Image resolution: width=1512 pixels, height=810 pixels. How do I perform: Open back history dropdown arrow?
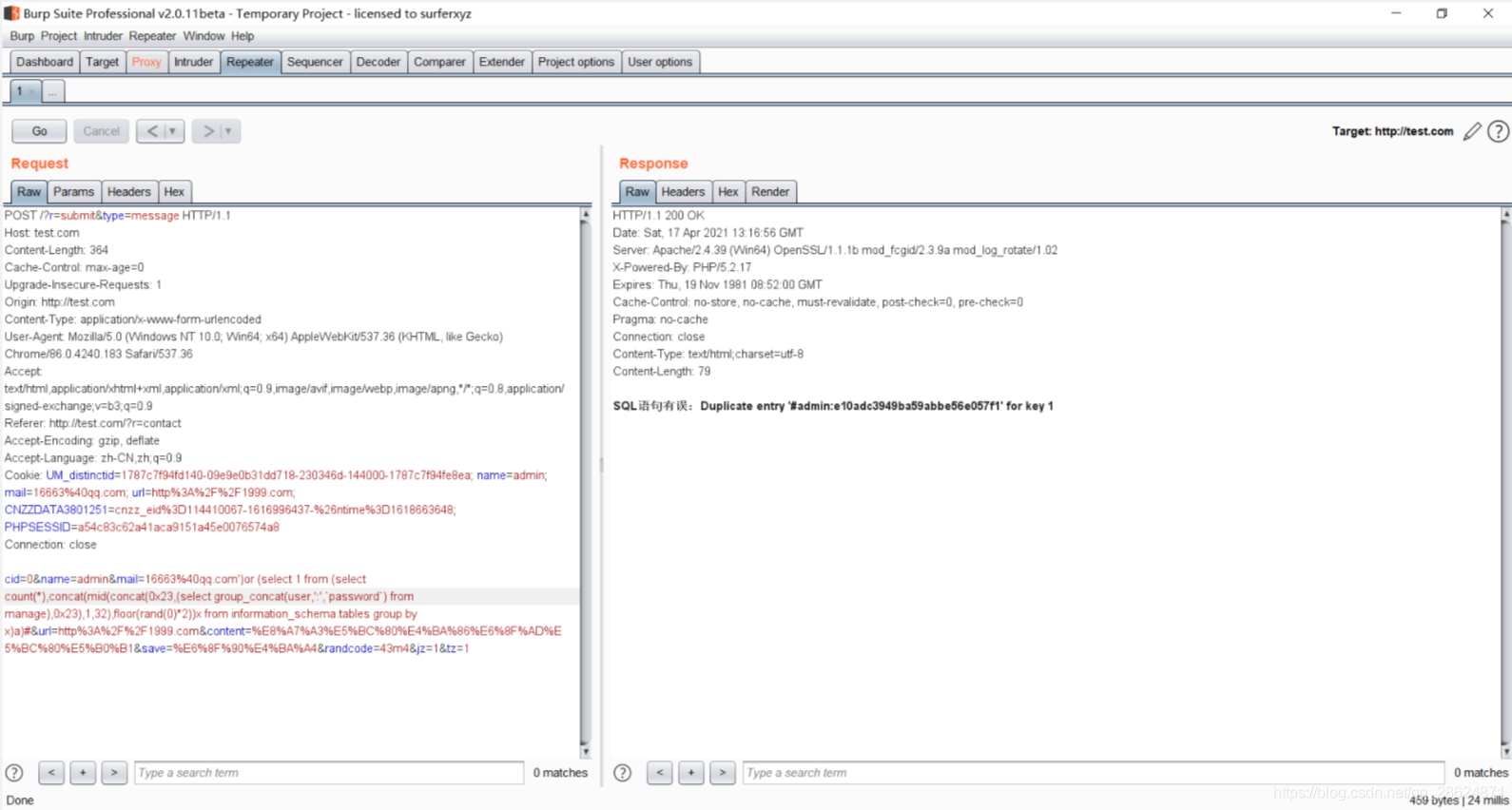pyautogui.click(x=173, y=131)
